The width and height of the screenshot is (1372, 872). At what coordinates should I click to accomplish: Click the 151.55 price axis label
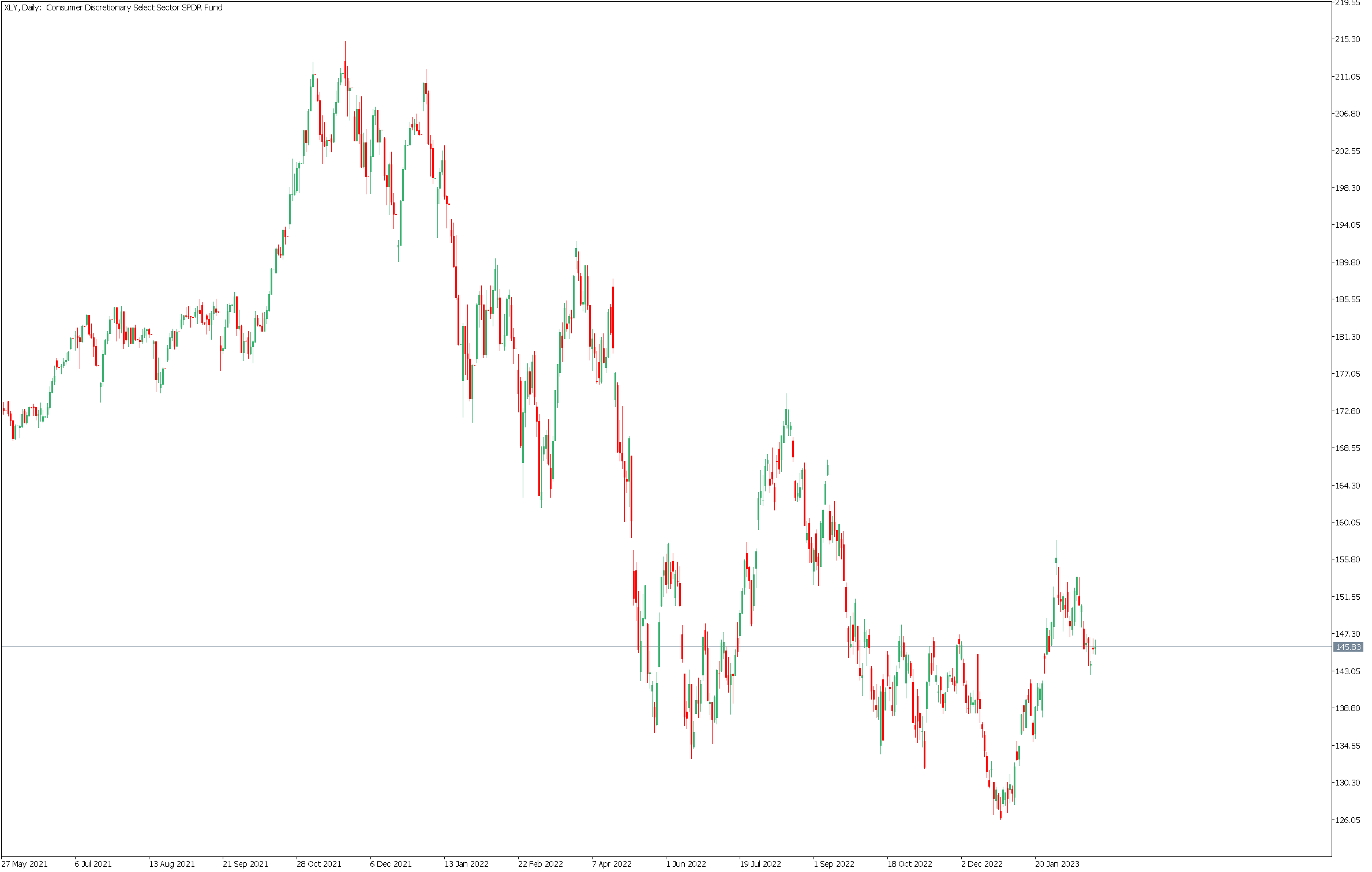coord(1348,597)
